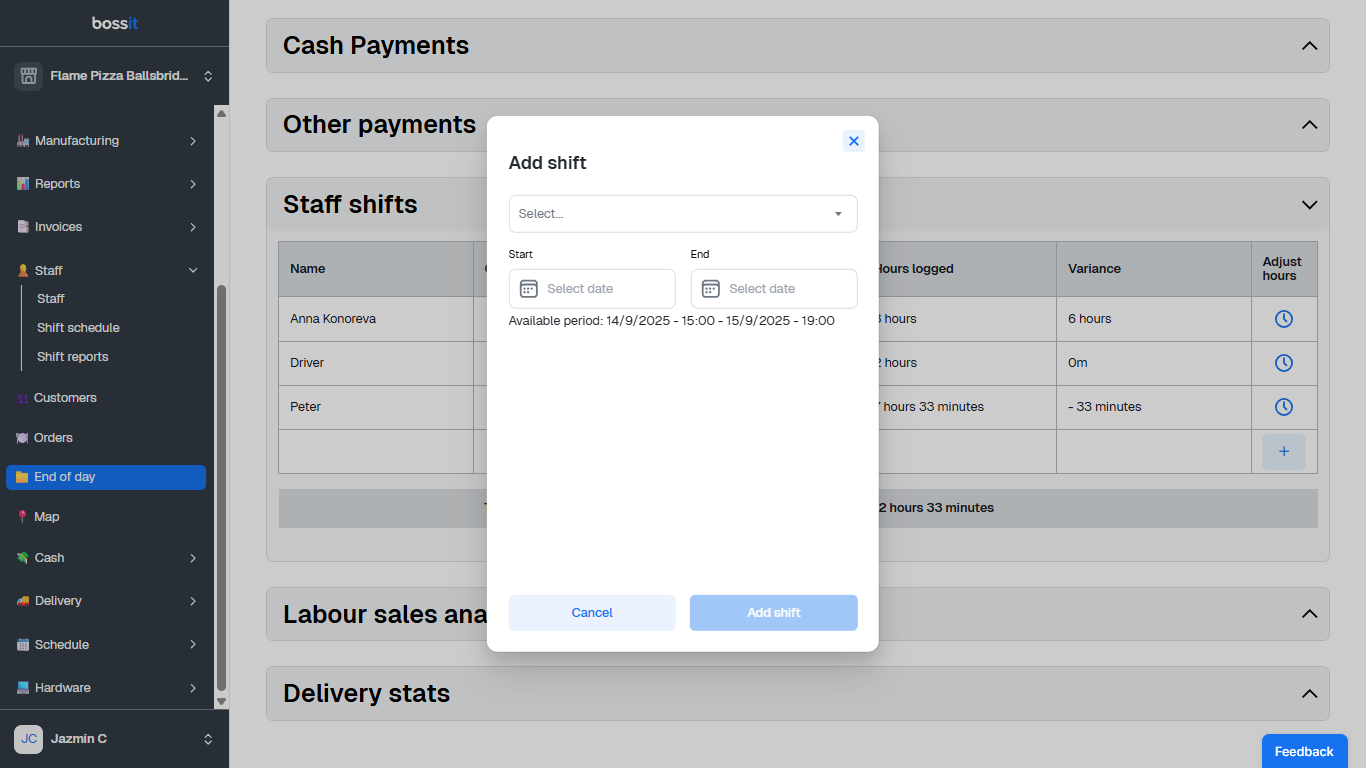
Task: Click the store icon beside Flame Pizza
Action: [x=28, y=76]
